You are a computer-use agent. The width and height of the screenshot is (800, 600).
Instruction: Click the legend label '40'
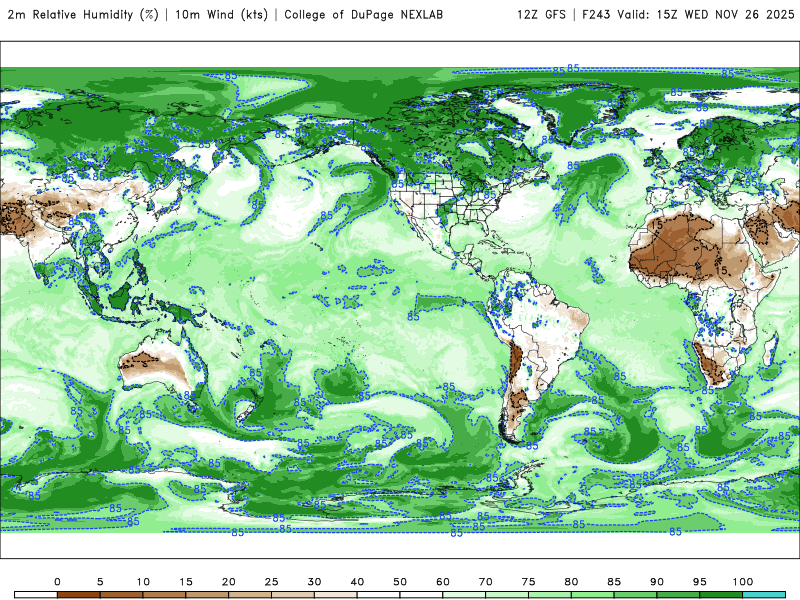coord(357,582)
